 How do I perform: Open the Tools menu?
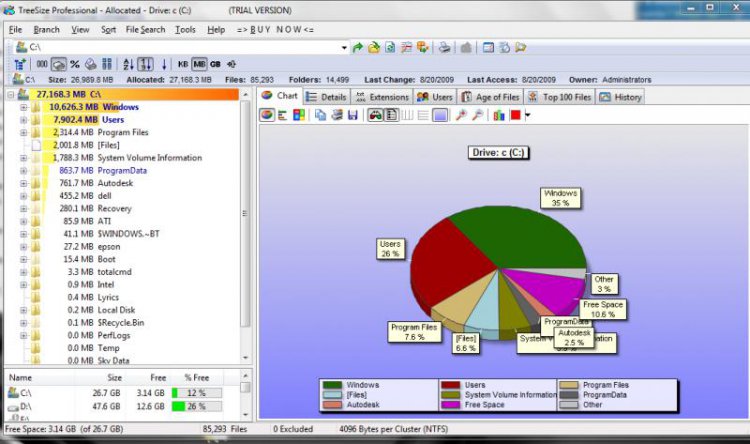185,30
